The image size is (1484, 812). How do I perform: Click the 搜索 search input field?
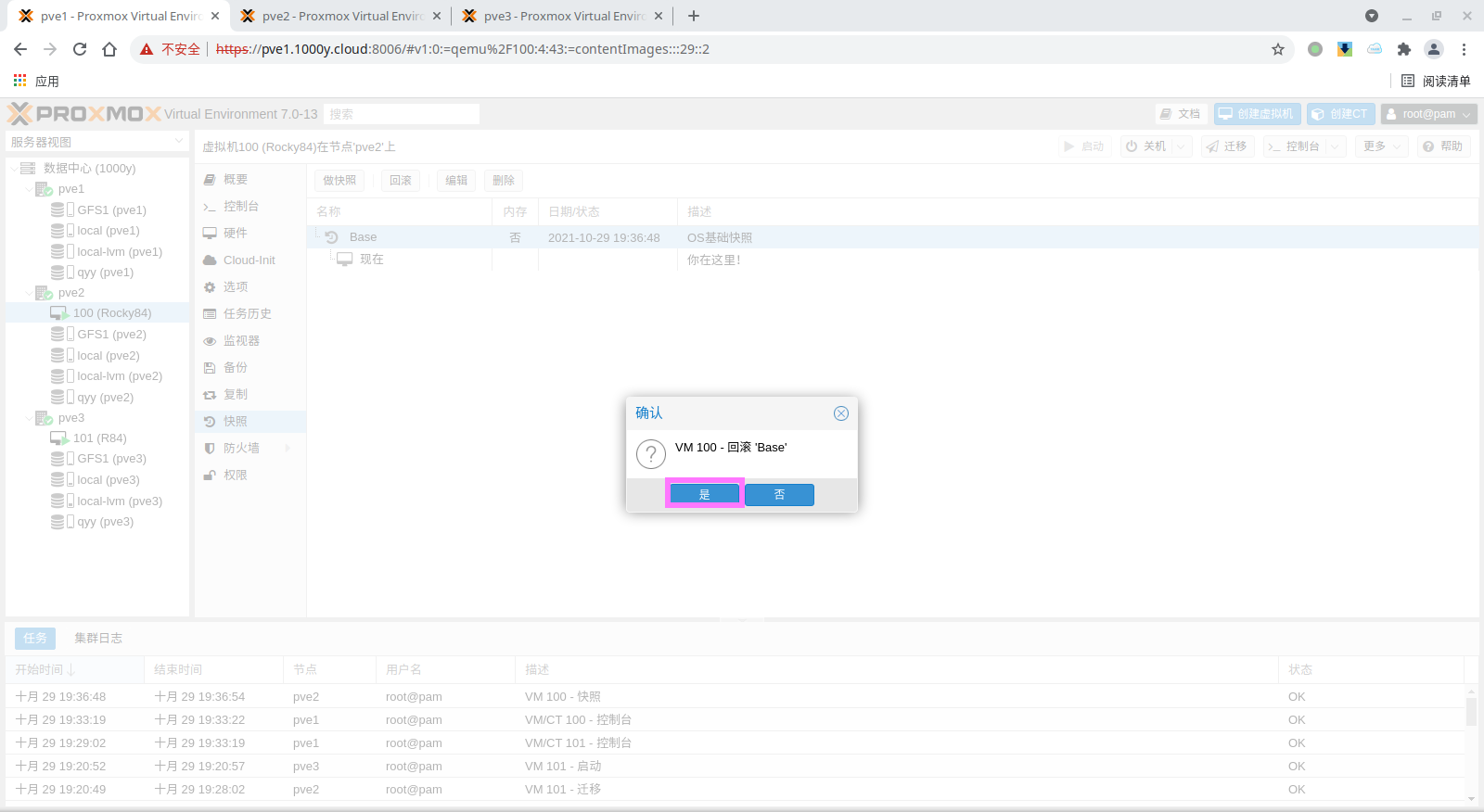tap(401, 114)
